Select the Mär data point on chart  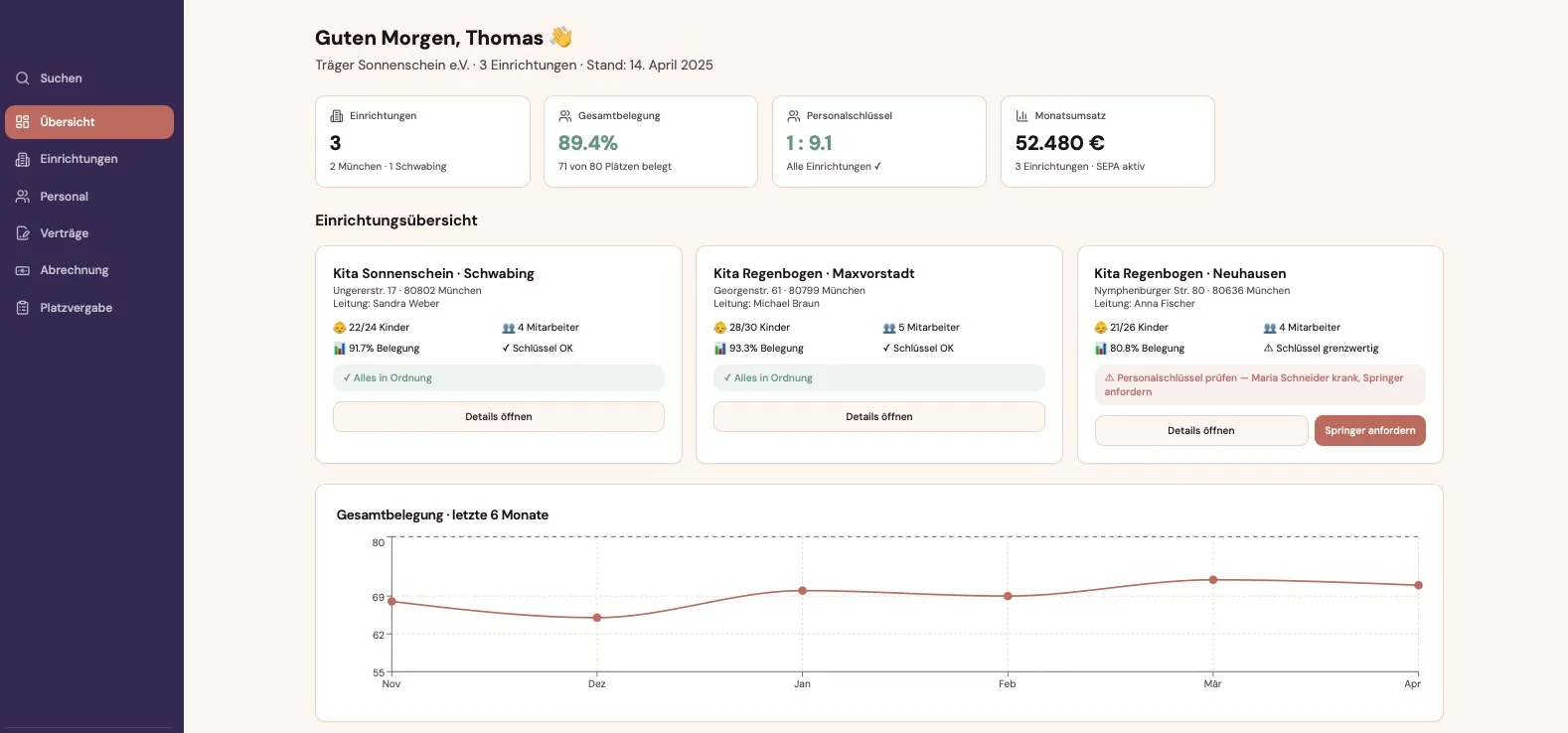coord(1213,580)
